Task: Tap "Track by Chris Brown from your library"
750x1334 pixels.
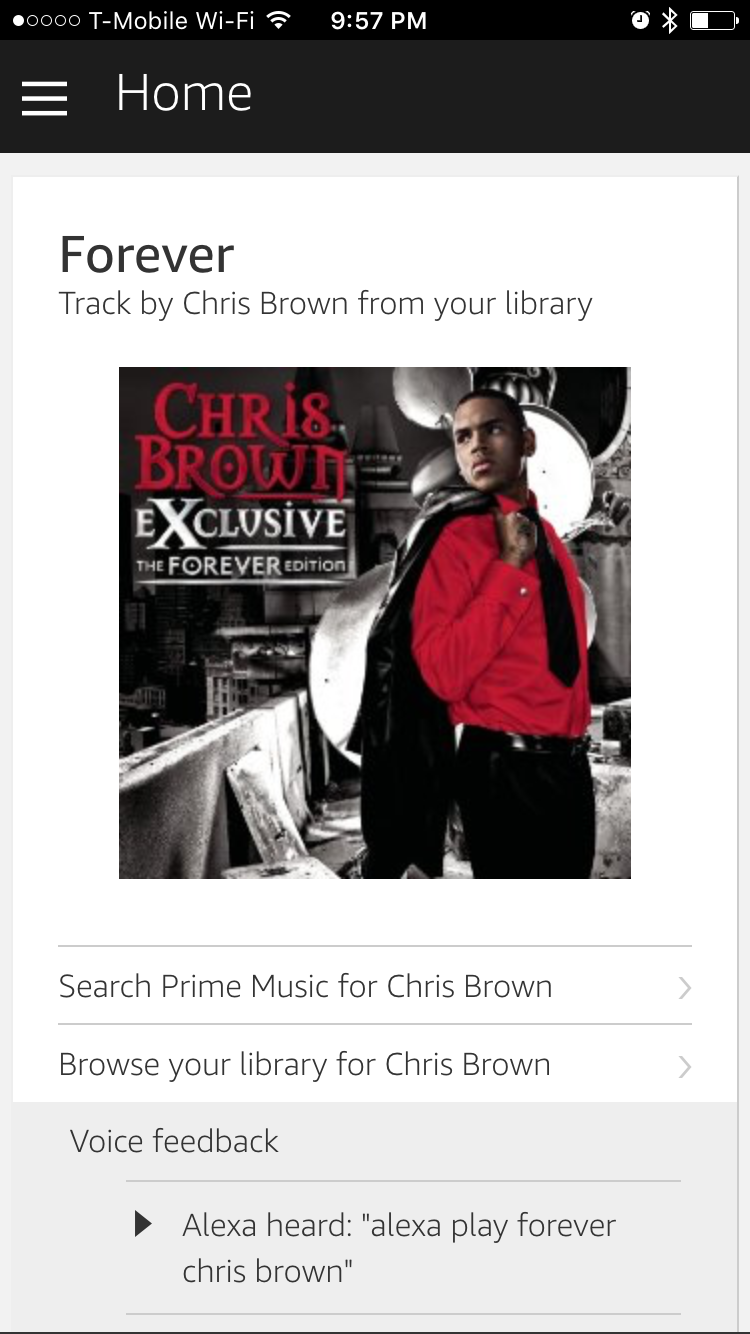Action: [326, 304]
